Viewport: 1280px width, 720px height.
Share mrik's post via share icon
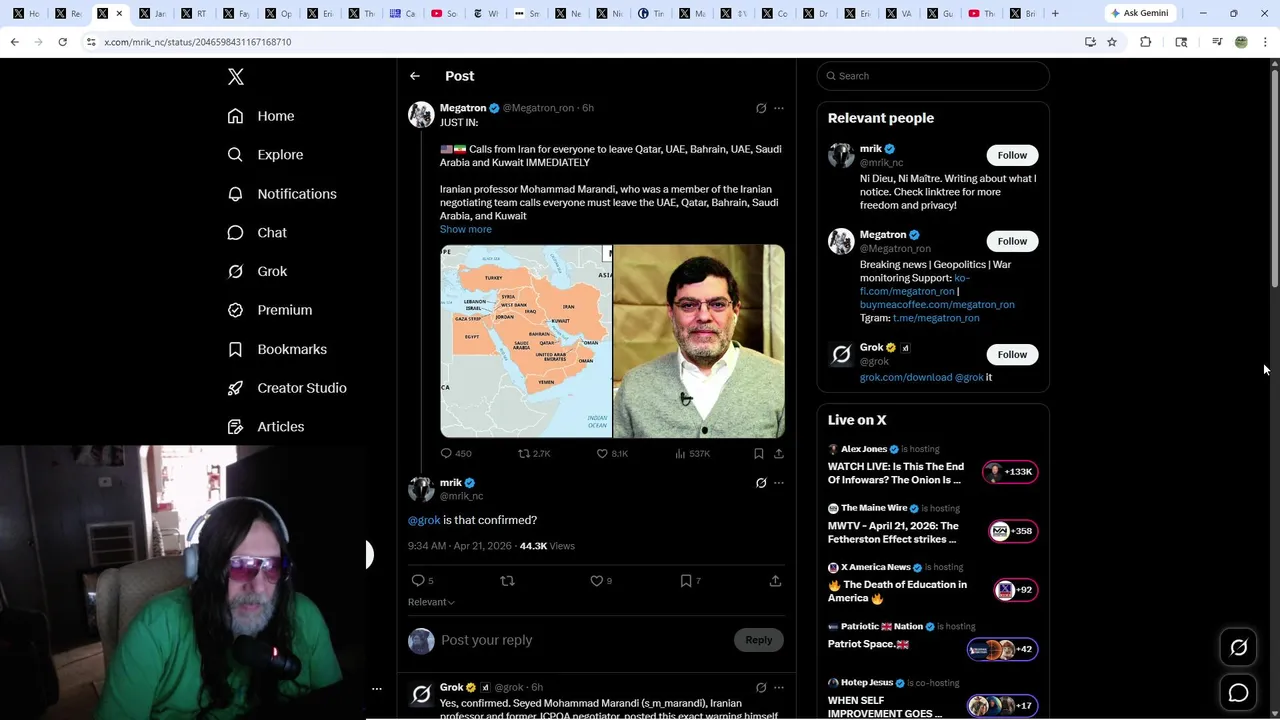(775, 581)
